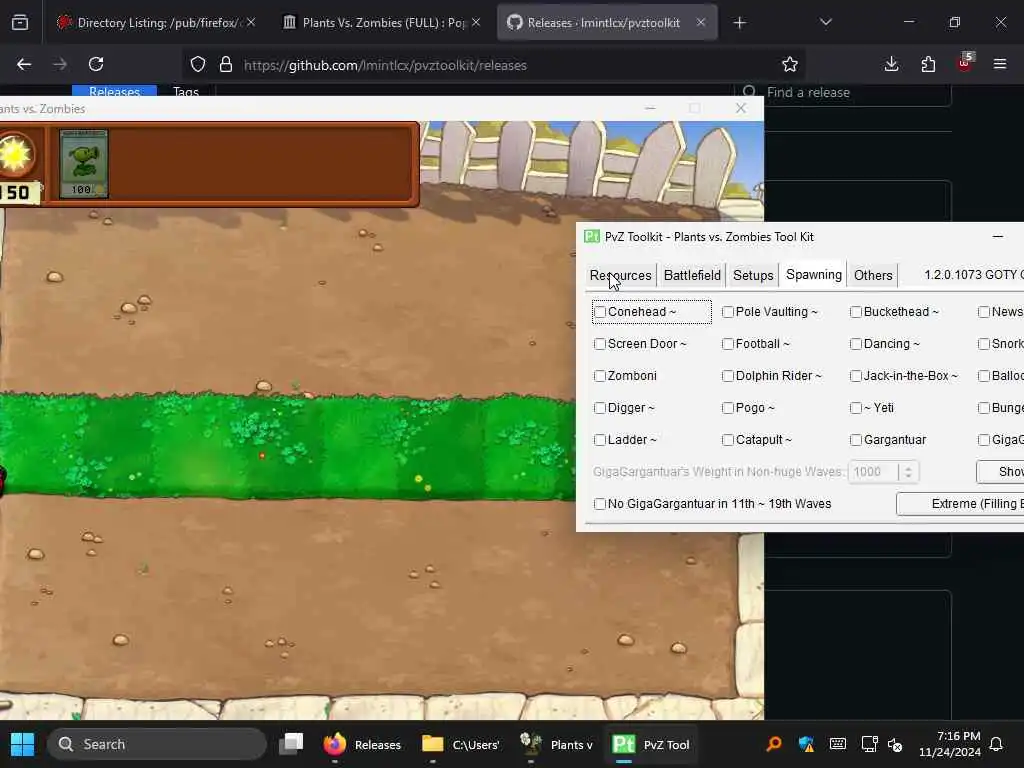Select the Peashooter seed packet
The image size is (1024, 768).
(x=84, y=163)
